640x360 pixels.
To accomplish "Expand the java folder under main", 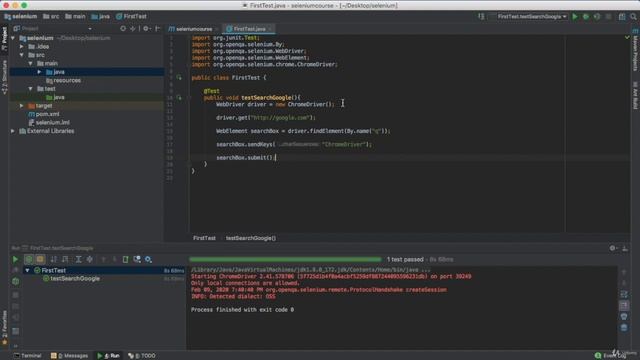I will click(39, 72).
